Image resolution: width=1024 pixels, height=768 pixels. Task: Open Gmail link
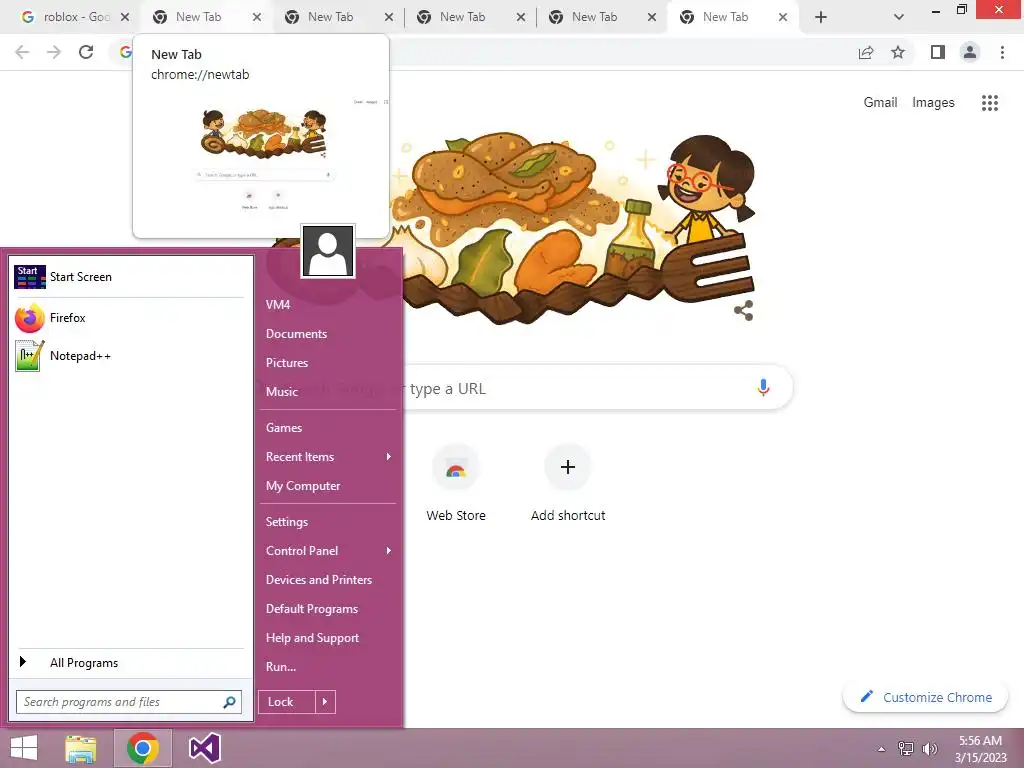880,103
